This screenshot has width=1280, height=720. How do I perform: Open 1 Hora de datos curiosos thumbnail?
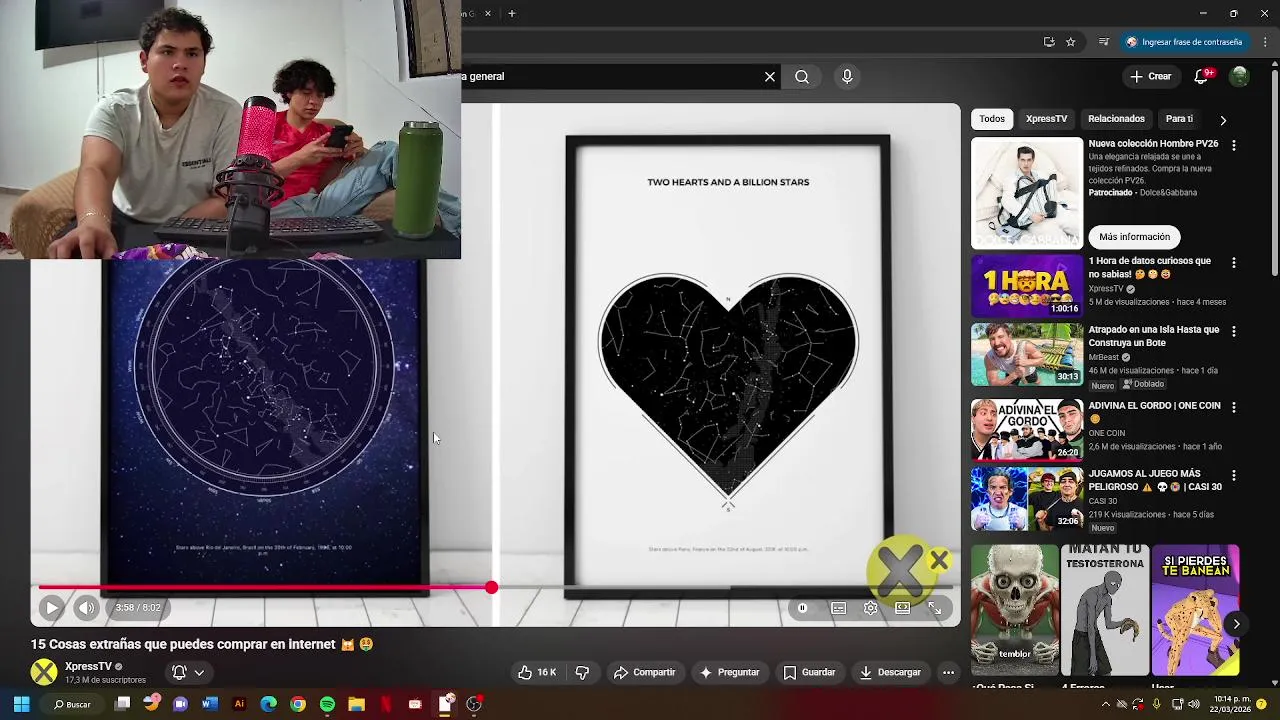(1027, 286)
